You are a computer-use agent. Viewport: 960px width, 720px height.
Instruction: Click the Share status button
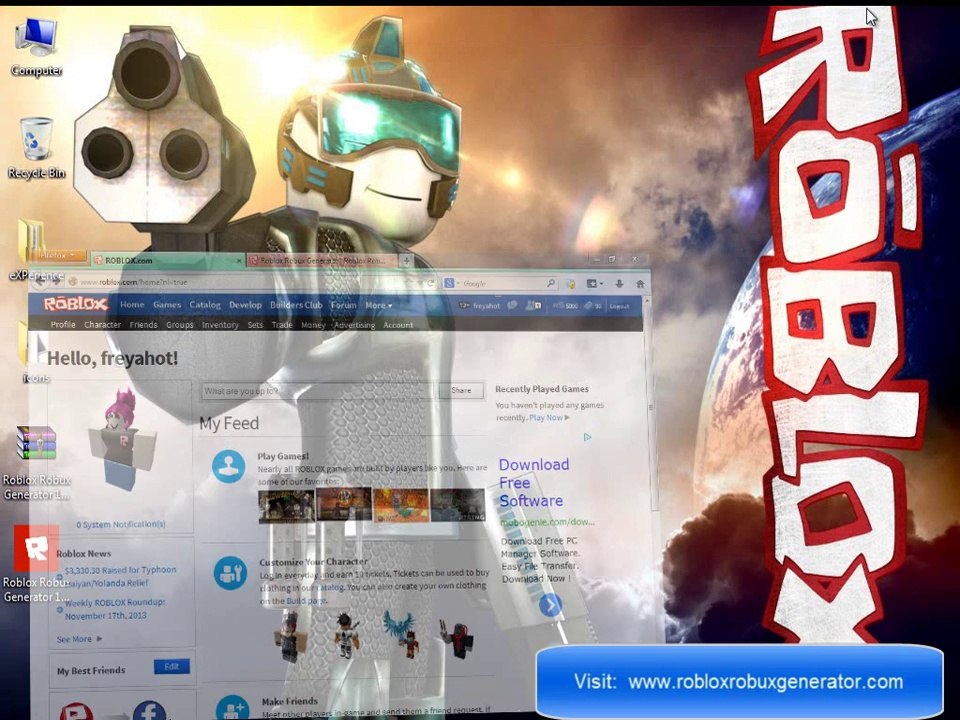[x=462, y=391]
